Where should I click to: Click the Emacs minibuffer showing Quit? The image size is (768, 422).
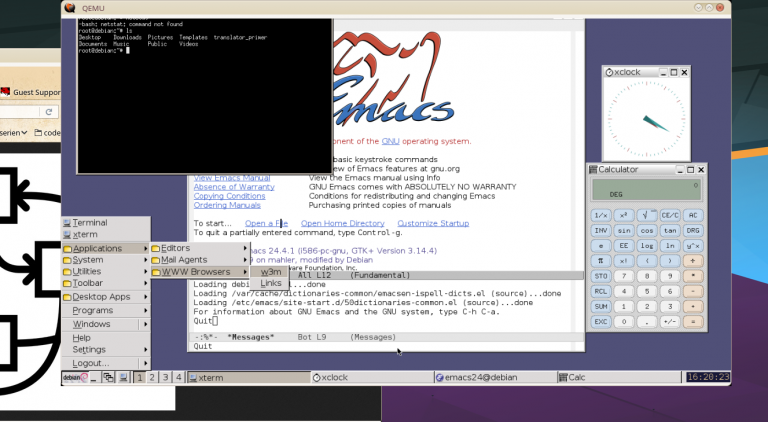386,346
